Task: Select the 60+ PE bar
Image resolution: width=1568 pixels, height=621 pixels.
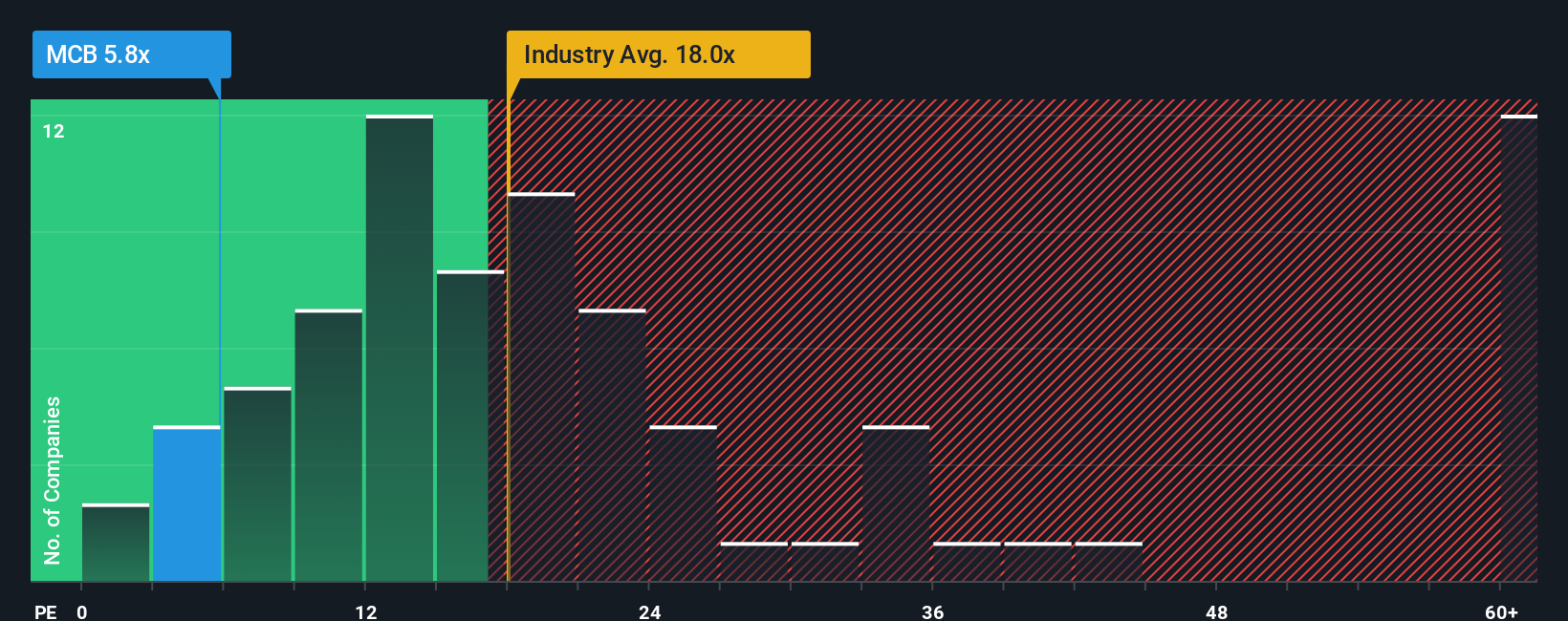Action: 1519,348
